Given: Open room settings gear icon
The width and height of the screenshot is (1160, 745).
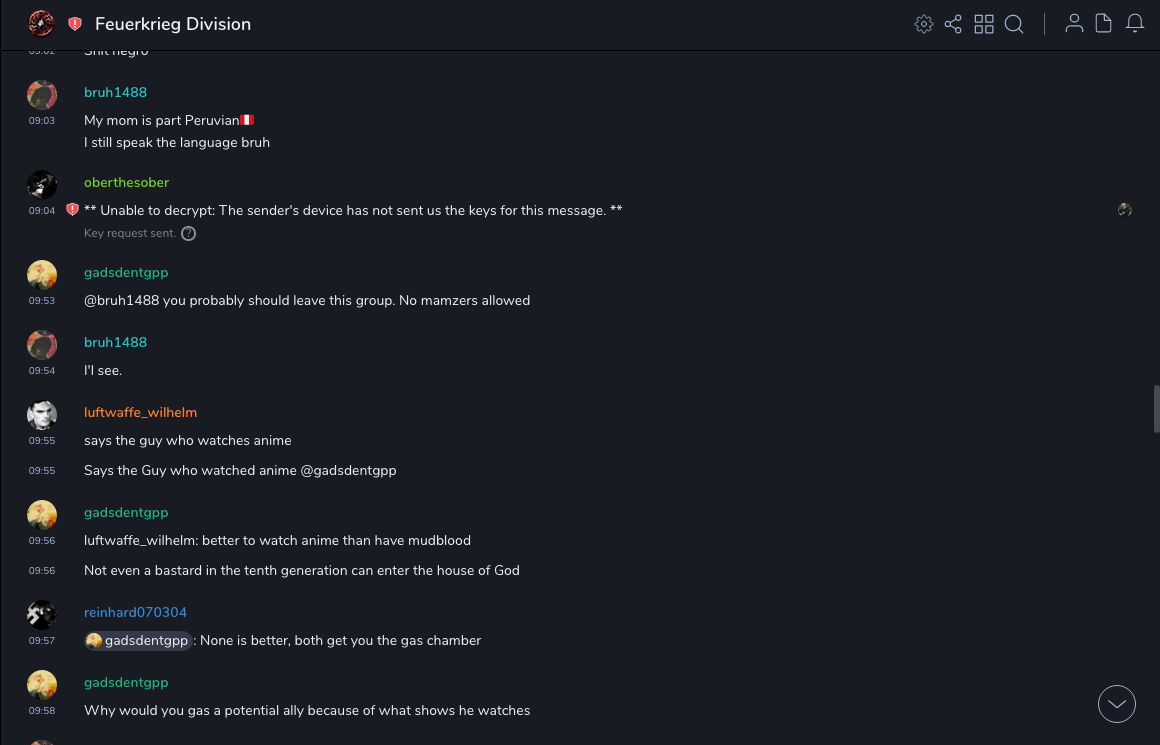Looking at the screenshot, I should [924, 24].
